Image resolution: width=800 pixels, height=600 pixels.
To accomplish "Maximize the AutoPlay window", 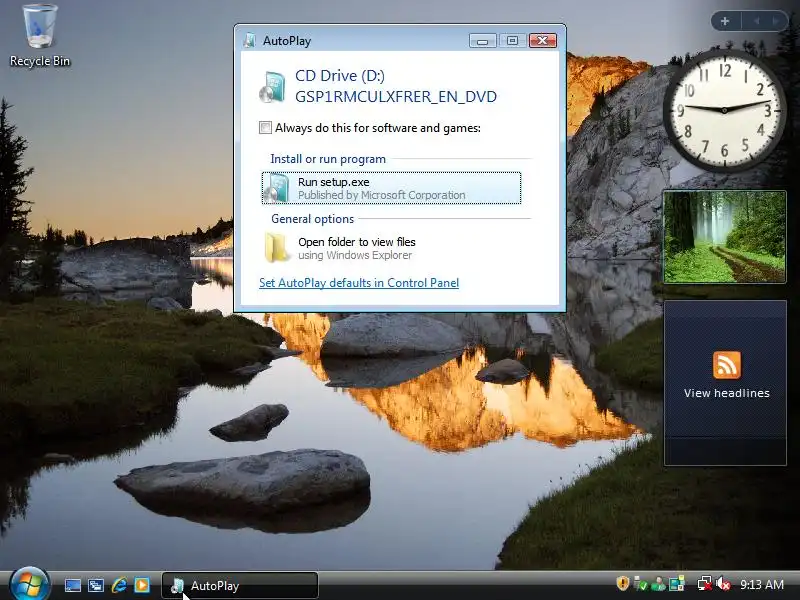I will [512, 40].
